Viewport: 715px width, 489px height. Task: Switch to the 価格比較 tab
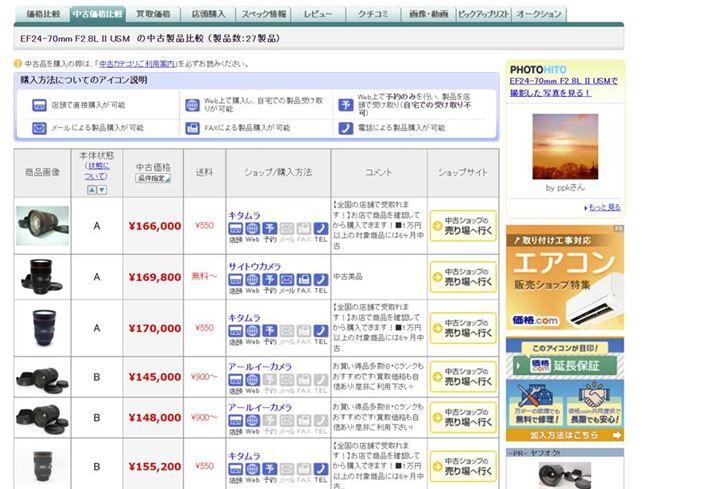tap(43, 14)
